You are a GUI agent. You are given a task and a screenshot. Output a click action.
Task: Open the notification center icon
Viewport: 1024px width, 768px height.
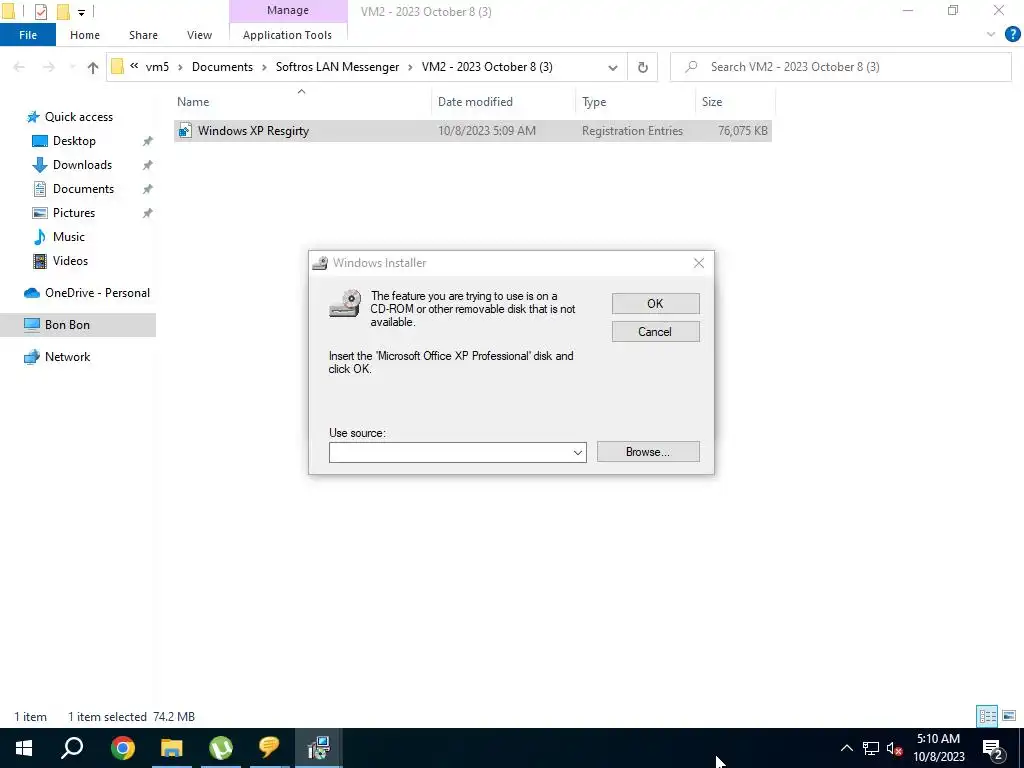tap(993, 748)
